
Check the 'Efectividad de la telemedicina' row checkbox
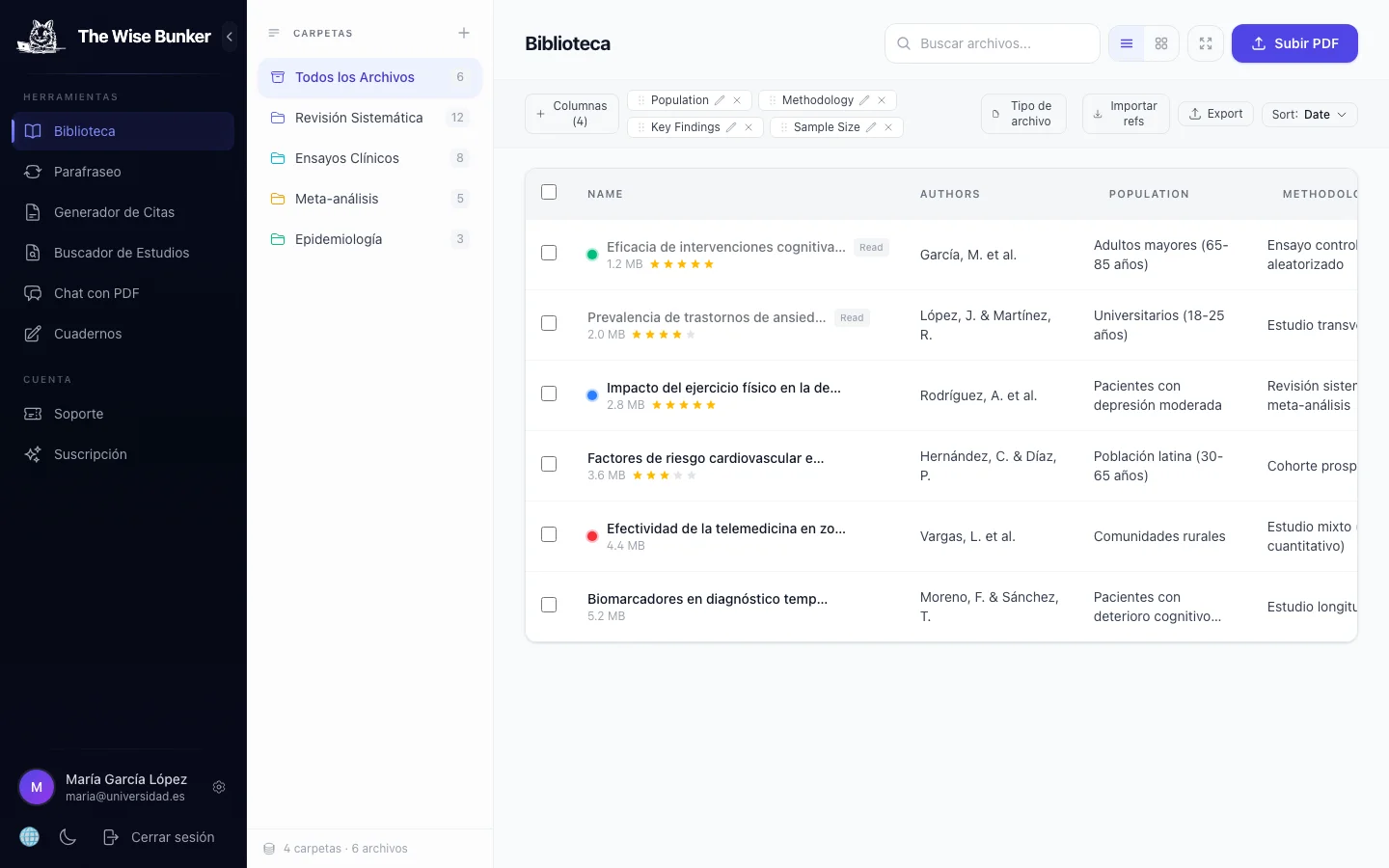tap(549, 534)
